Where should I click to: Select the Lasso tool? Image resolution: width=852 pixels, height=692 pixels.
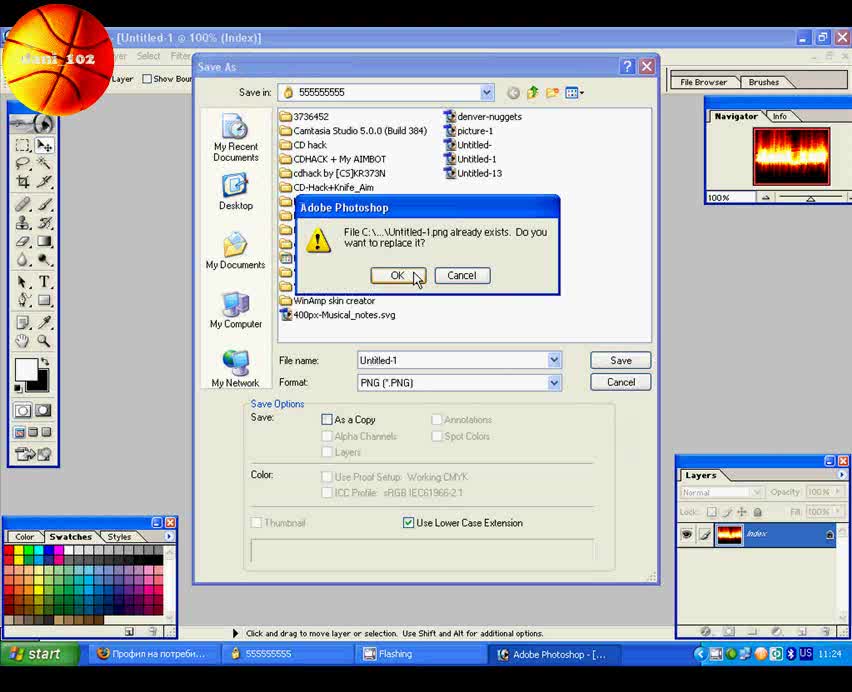(22, 163)
